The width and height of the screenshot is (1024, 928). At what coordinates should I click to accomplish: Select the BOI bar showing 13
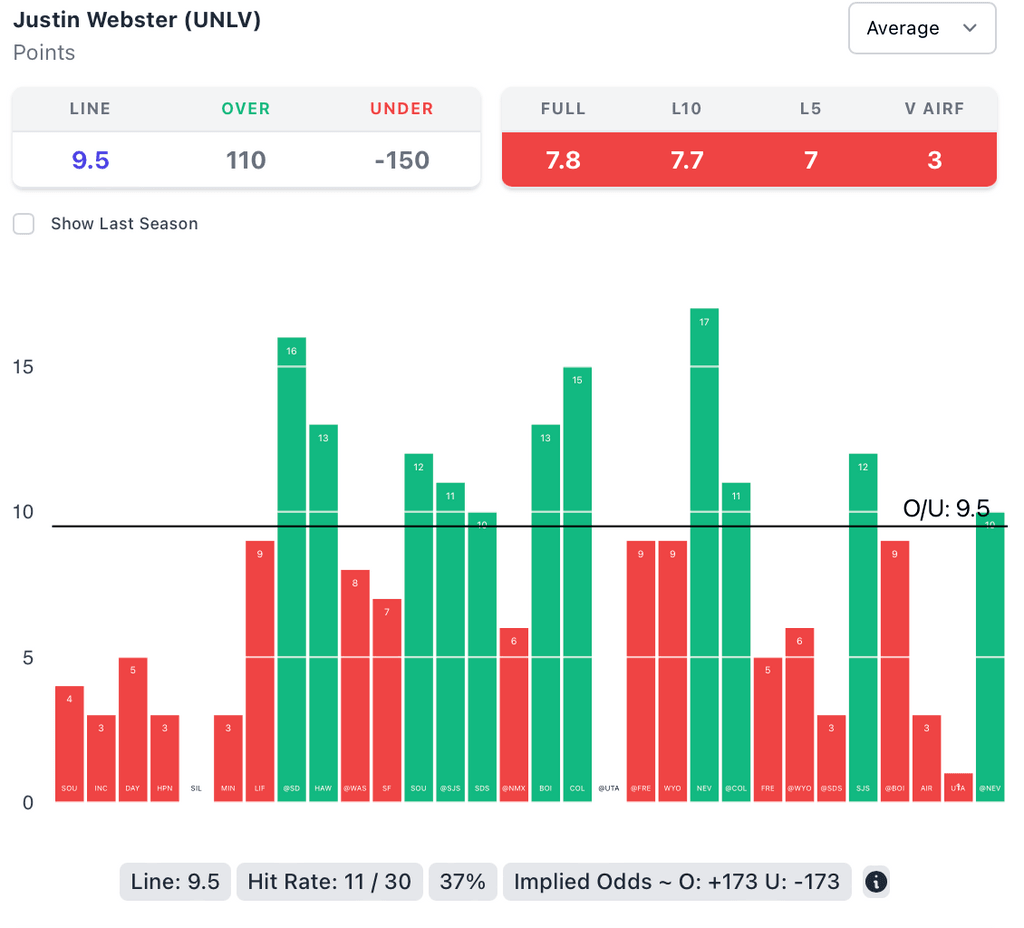545,613
